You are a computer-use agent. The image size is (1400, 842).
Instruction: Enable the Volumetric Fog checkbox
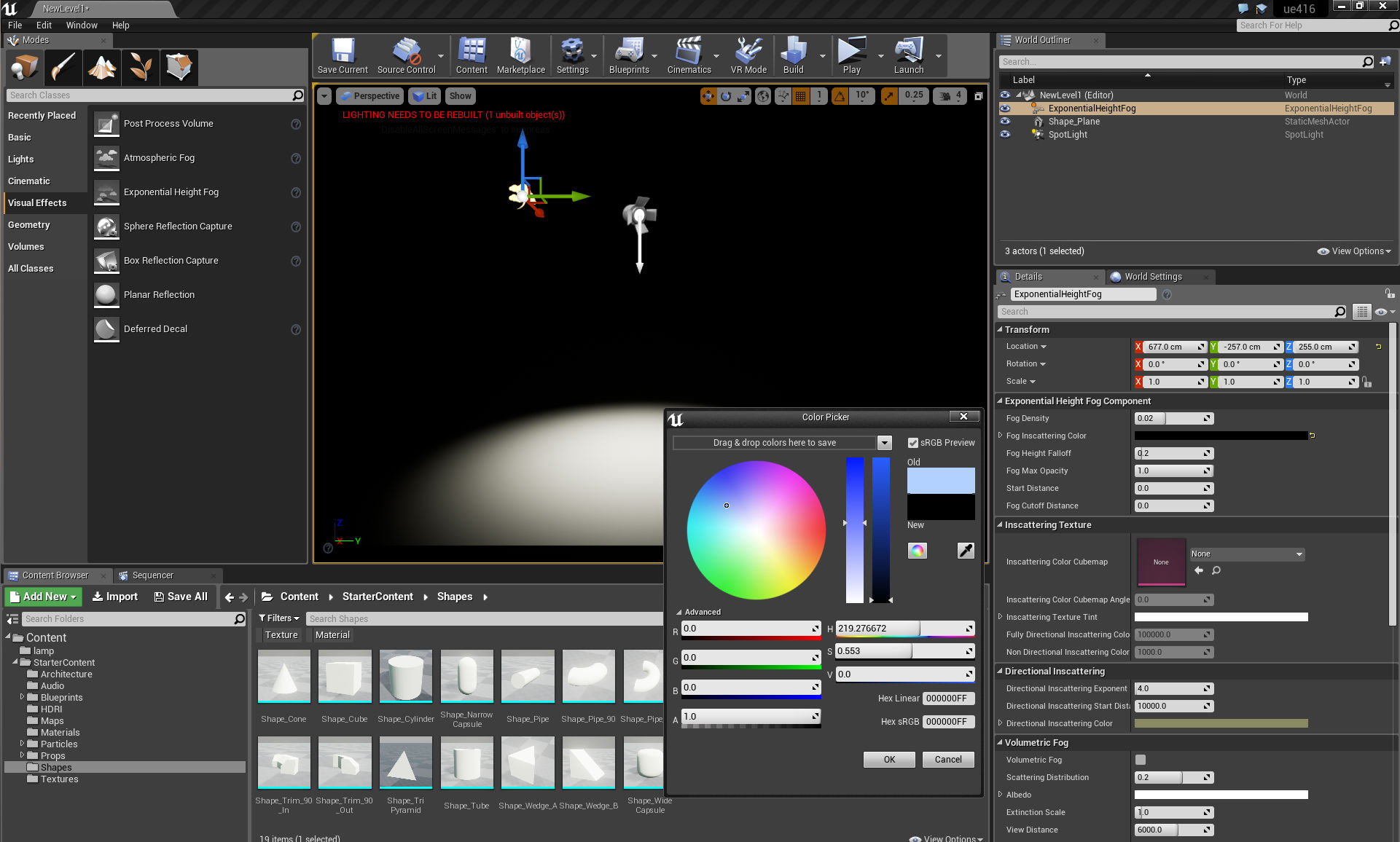click(1141, 760)
